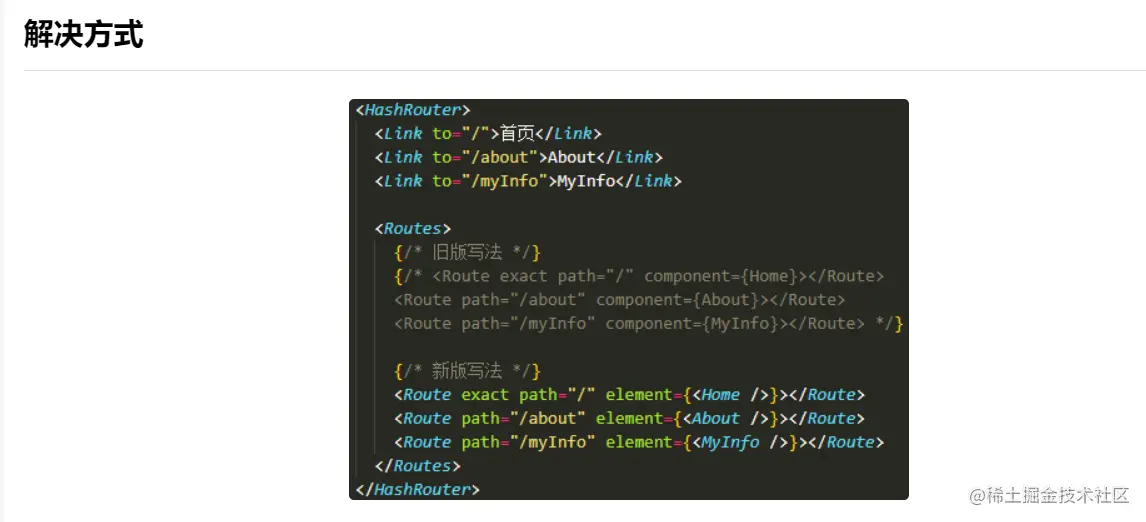The width and height of the screenshot is (1146, 522).
Task: Open the HashRouter code screenshot image
Action: (x=629, y=300)
